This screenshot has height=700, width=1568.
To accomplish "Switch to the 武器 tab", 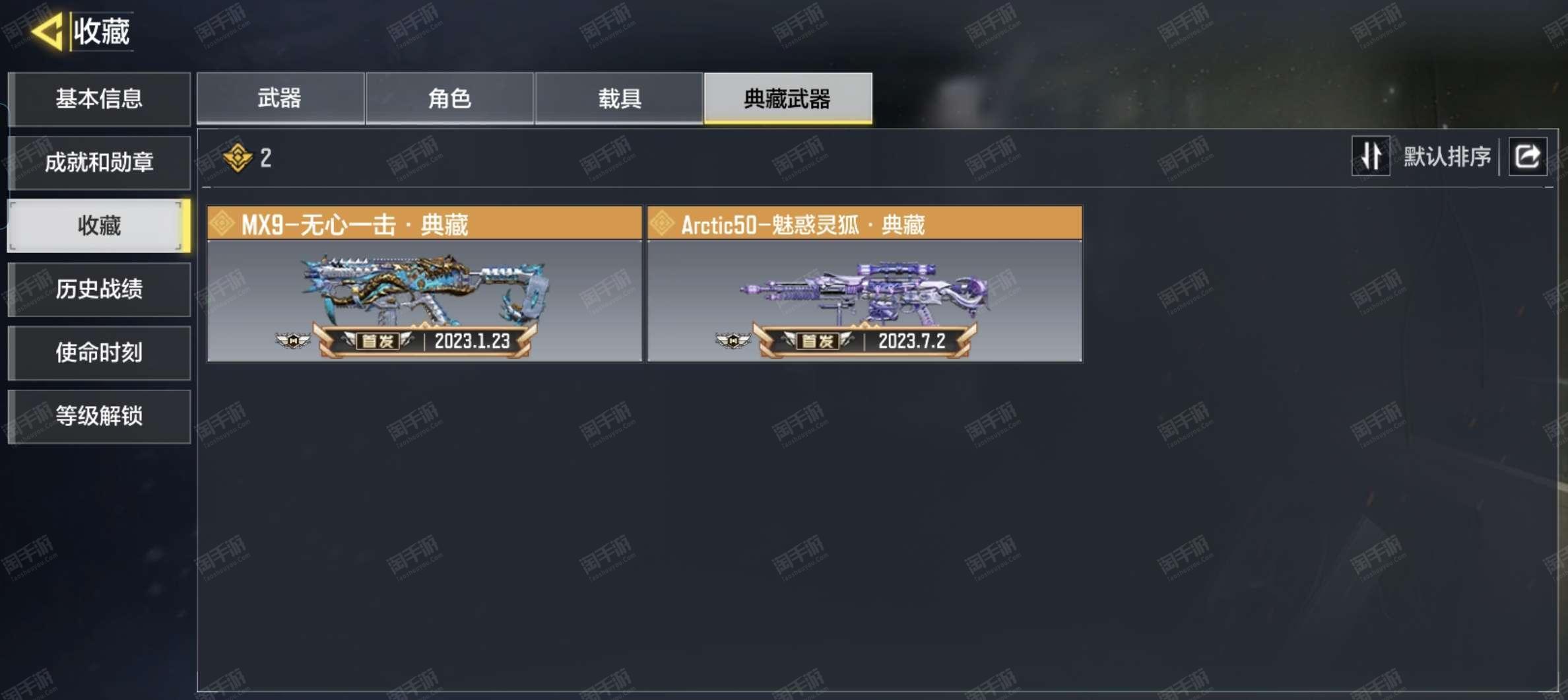I will pyautogui.click(x=280, y=98).
